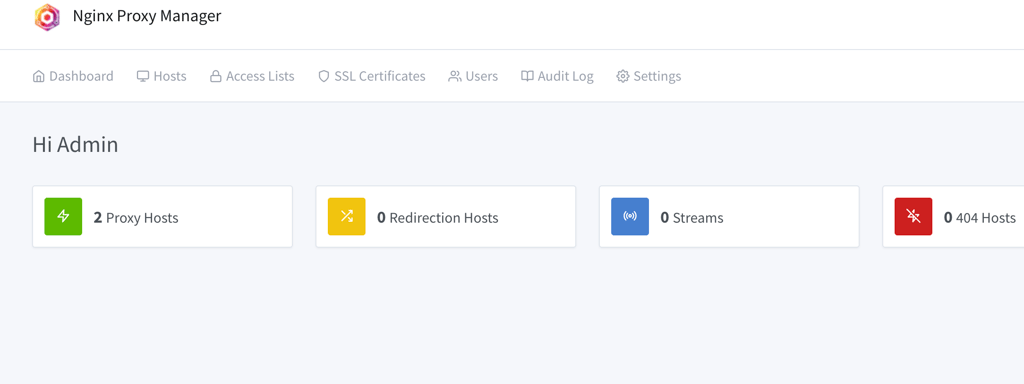
Task: Click the yellow shuffle Redirection Hosts icon
Action: point(347,217)
